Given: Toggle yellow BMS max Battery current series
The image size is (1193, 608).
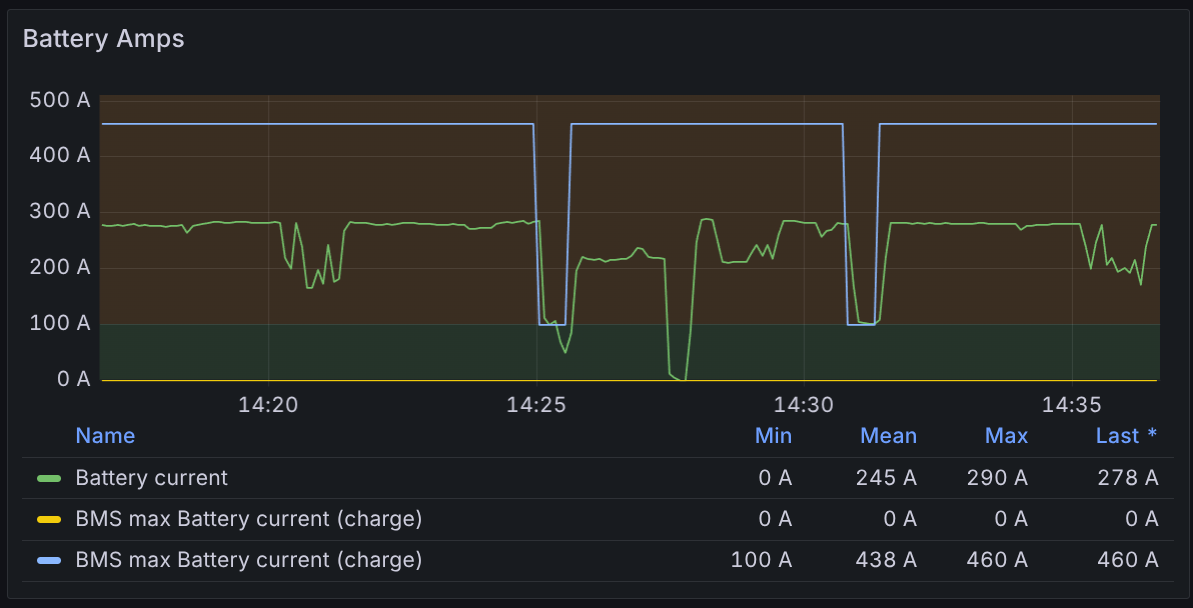Looking at the screenshot, I should pos(248,519).
